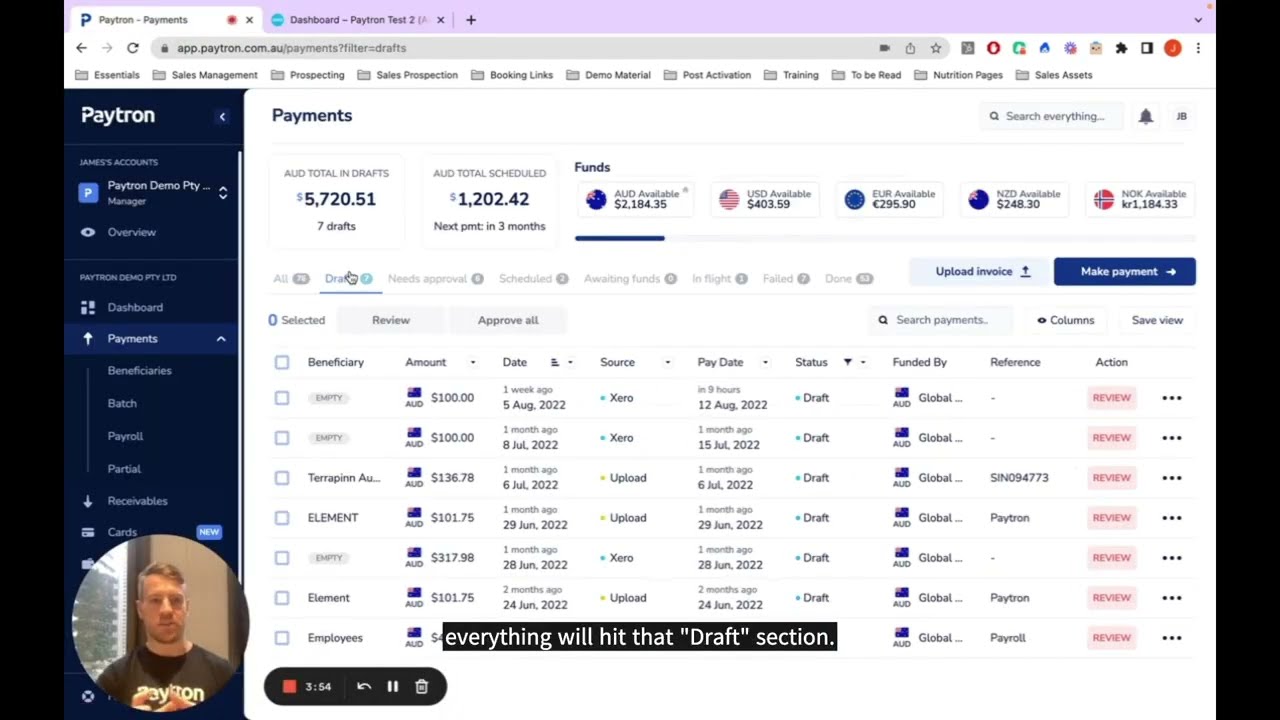Open the notifications bell

tap(1146, 116)
